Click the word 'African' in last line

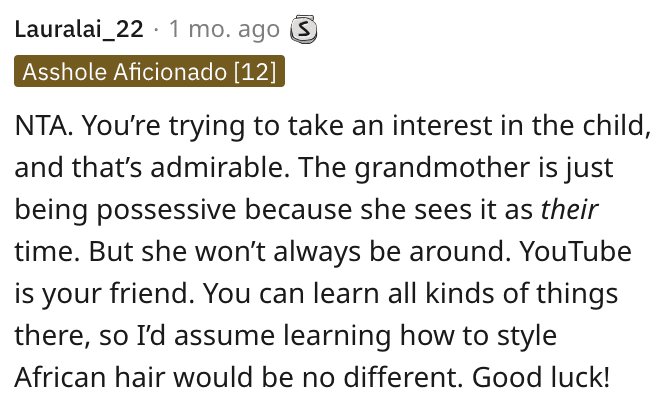[x=60, y=377]
